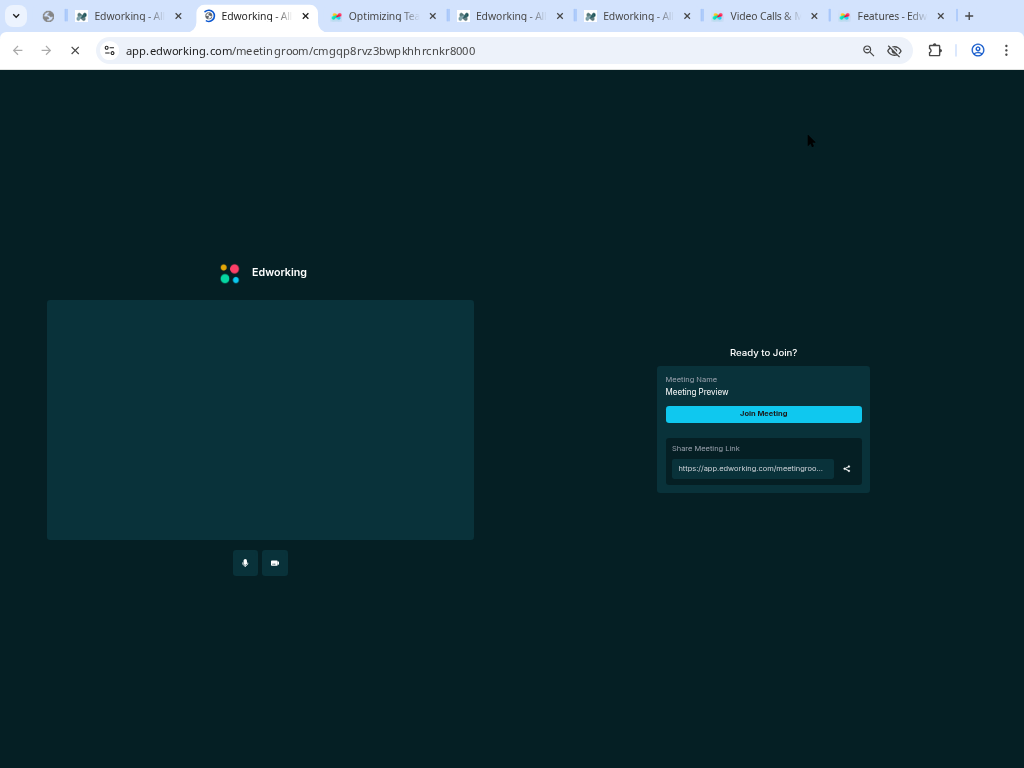Open the Chrome three-dot menu

click(x=1006, y=51)
